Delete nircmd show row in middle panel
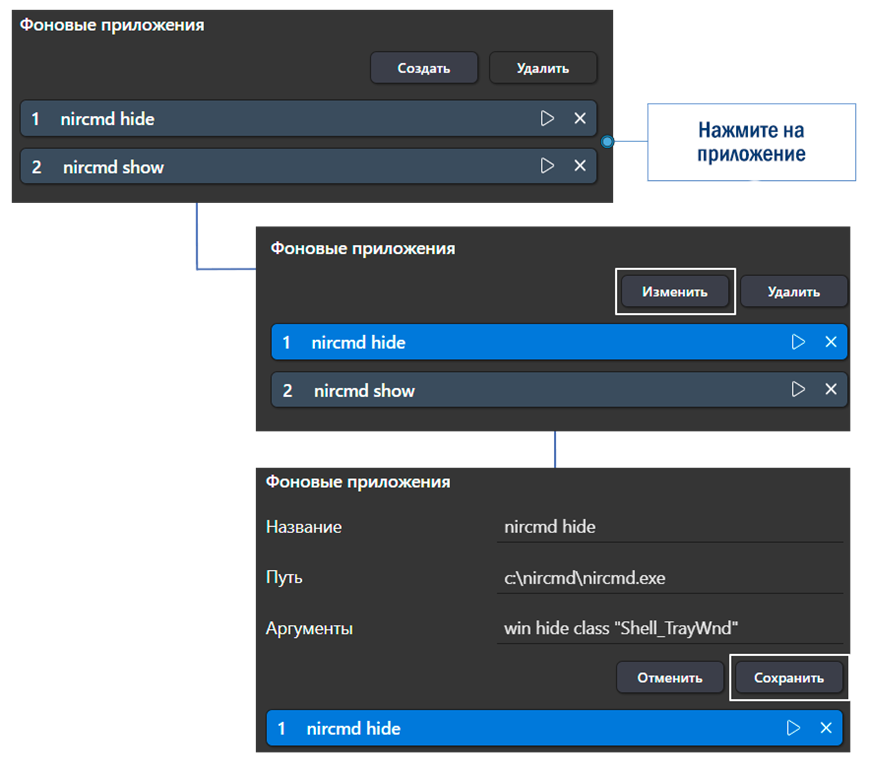Screen dimensions: 870x780 click(x=831, y=389)
